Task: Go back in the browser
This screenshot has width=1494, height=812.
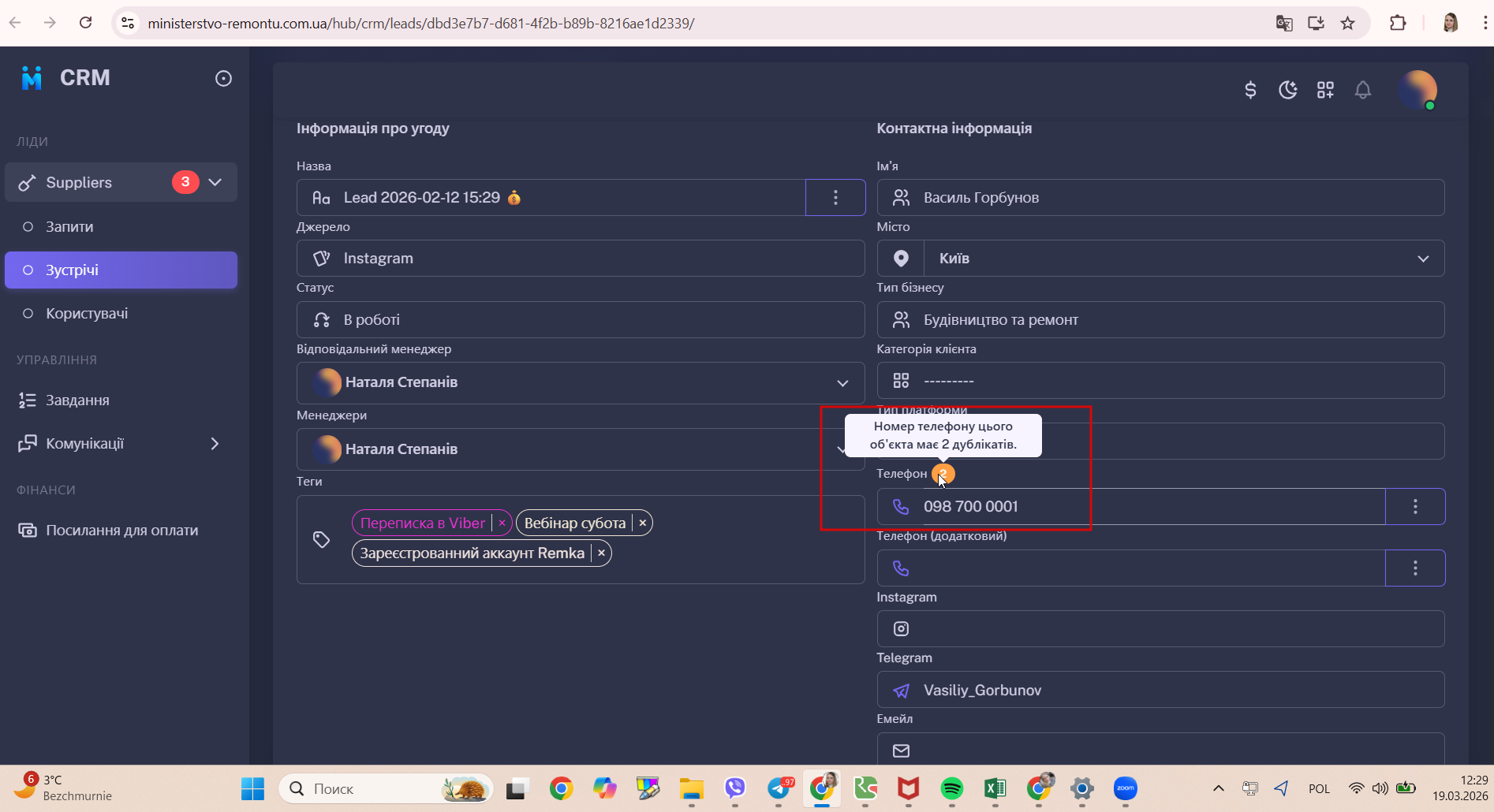Action: click(15, 23)
